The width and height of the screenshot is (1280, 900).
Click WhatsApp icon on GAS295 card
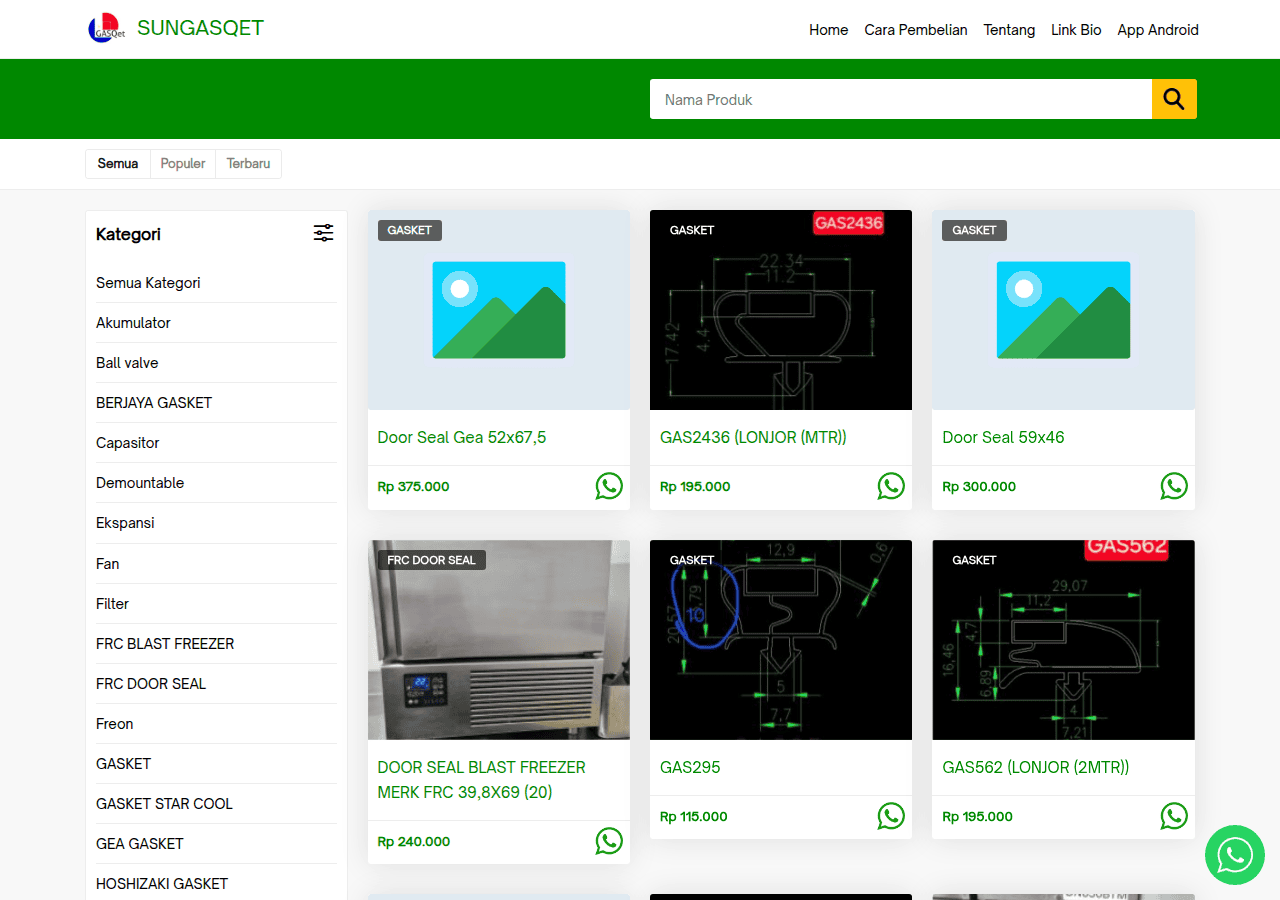click(891, 816)
